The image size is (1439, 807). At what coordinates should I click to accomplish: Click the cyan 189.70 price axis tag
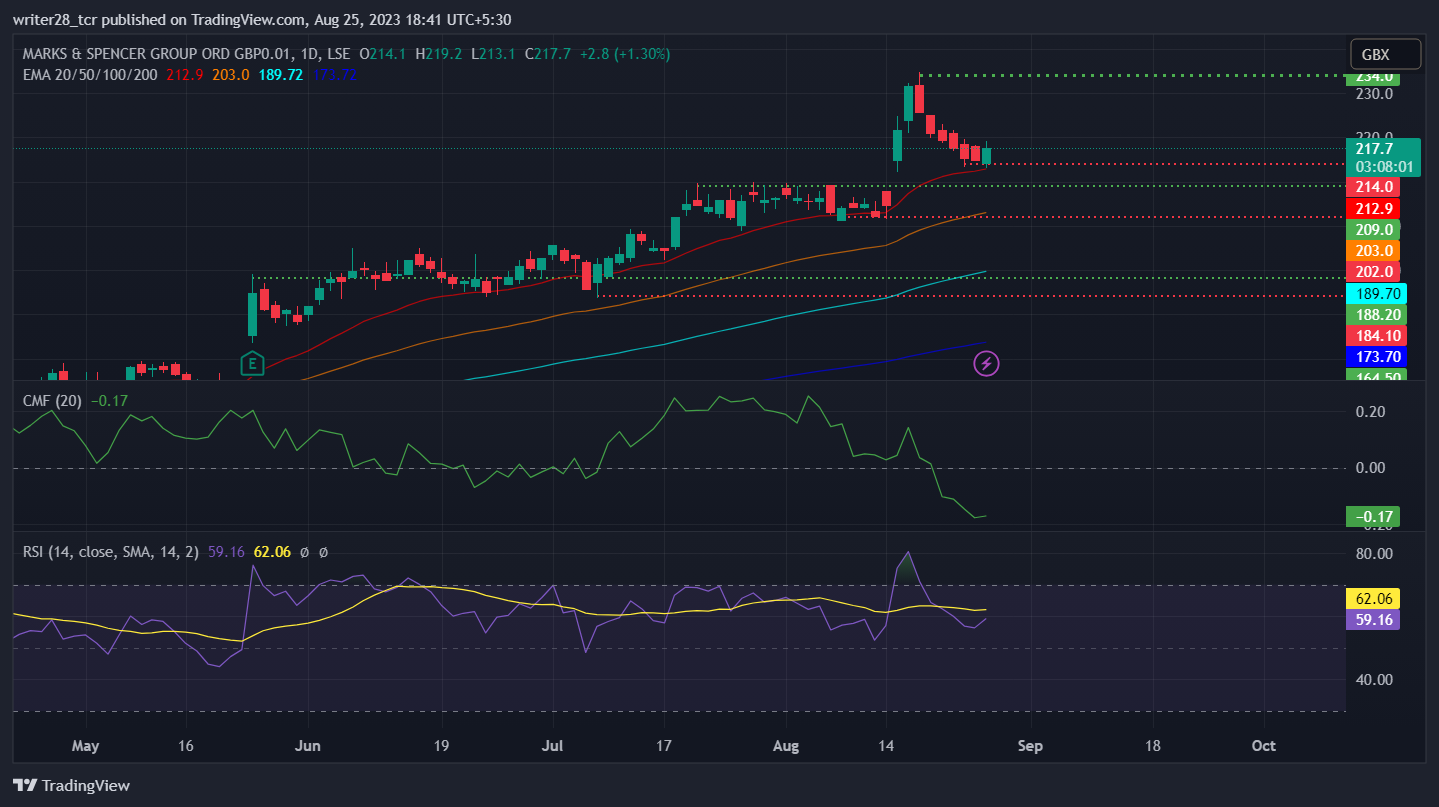[x=1376, y=293]
